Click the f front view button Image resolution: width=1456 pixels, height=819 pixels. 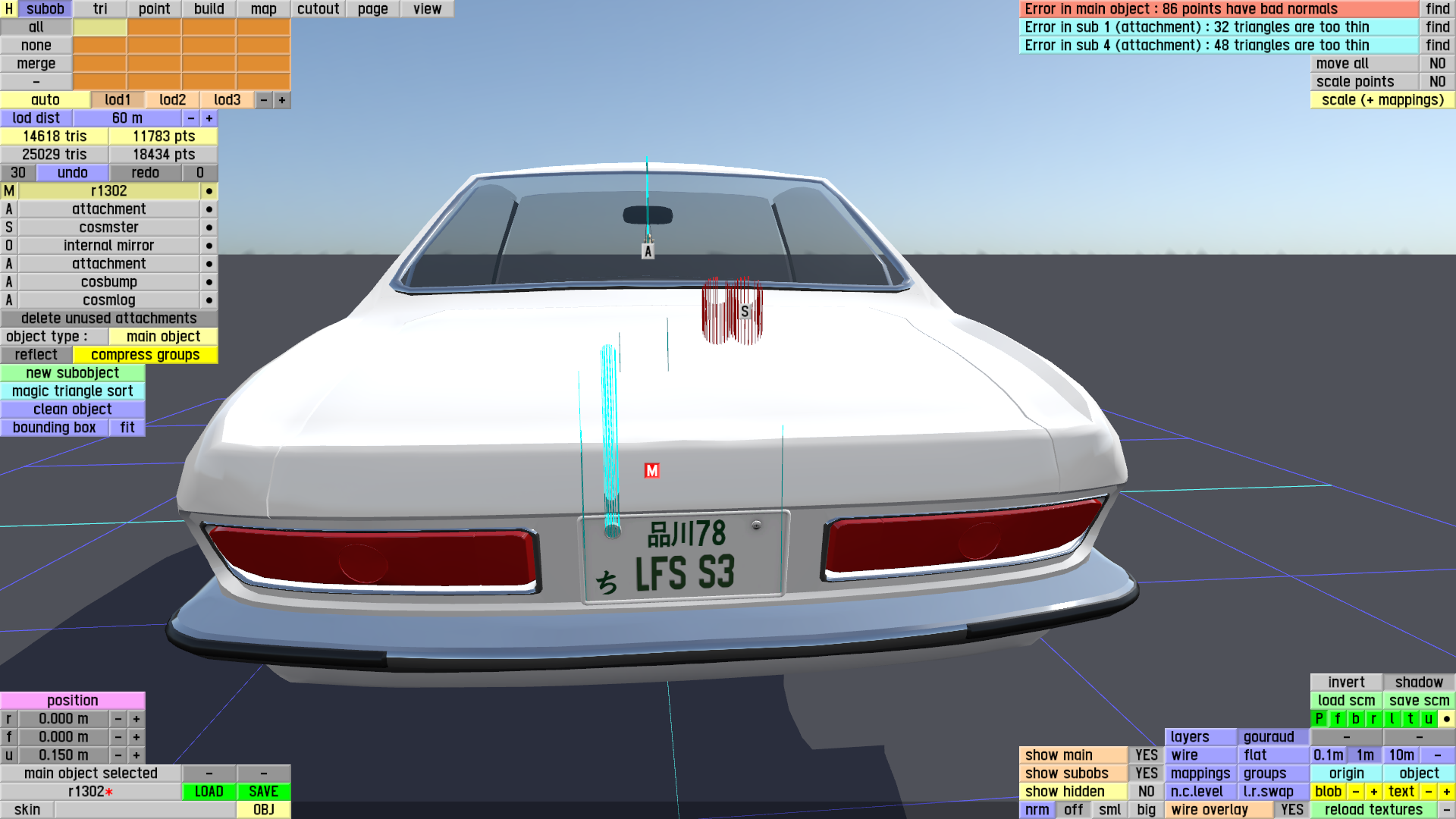(x=1337, y=719)
